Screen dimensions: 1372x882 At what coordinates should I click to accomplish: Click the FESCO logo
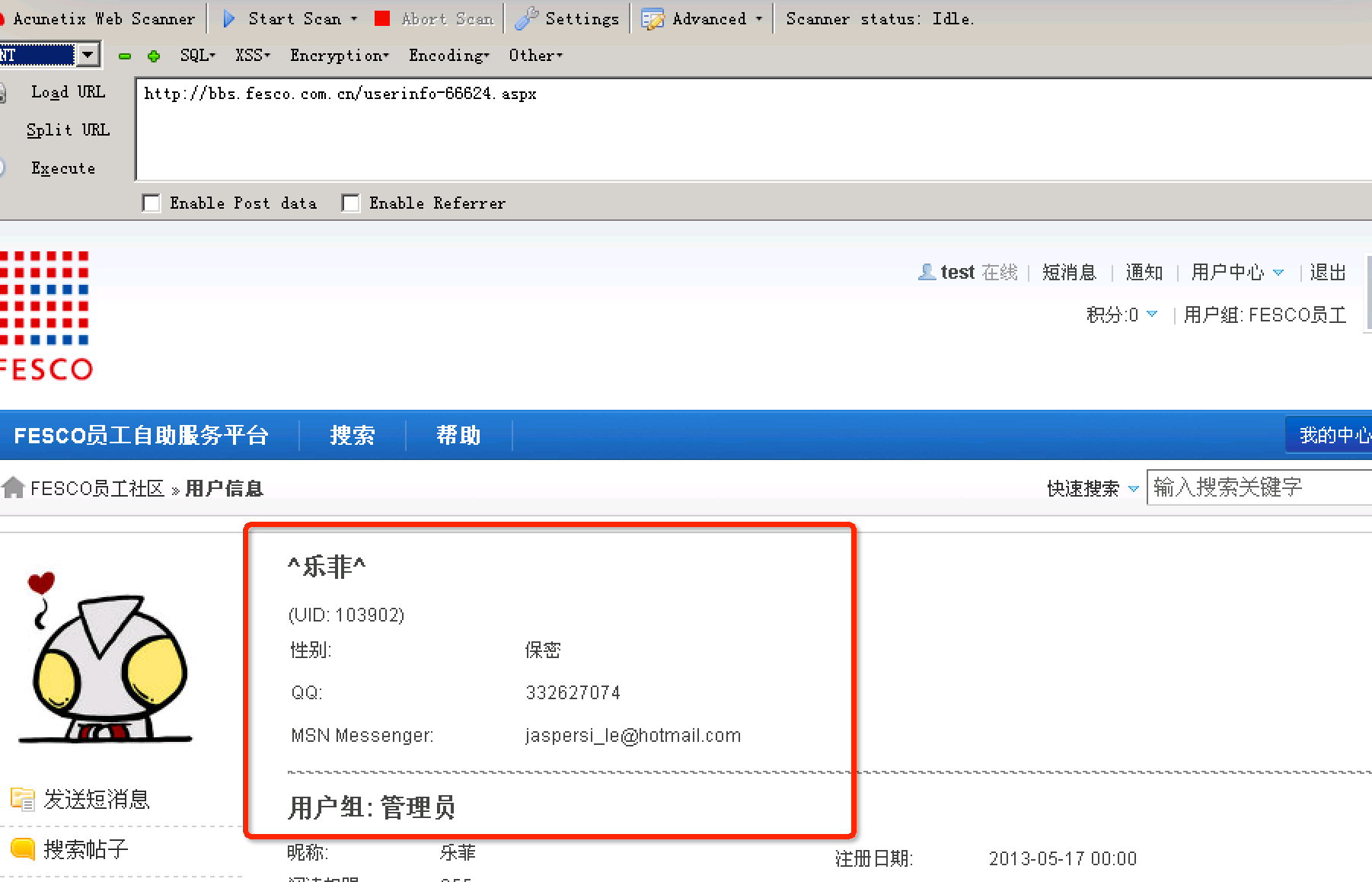(x=45, y=315)
